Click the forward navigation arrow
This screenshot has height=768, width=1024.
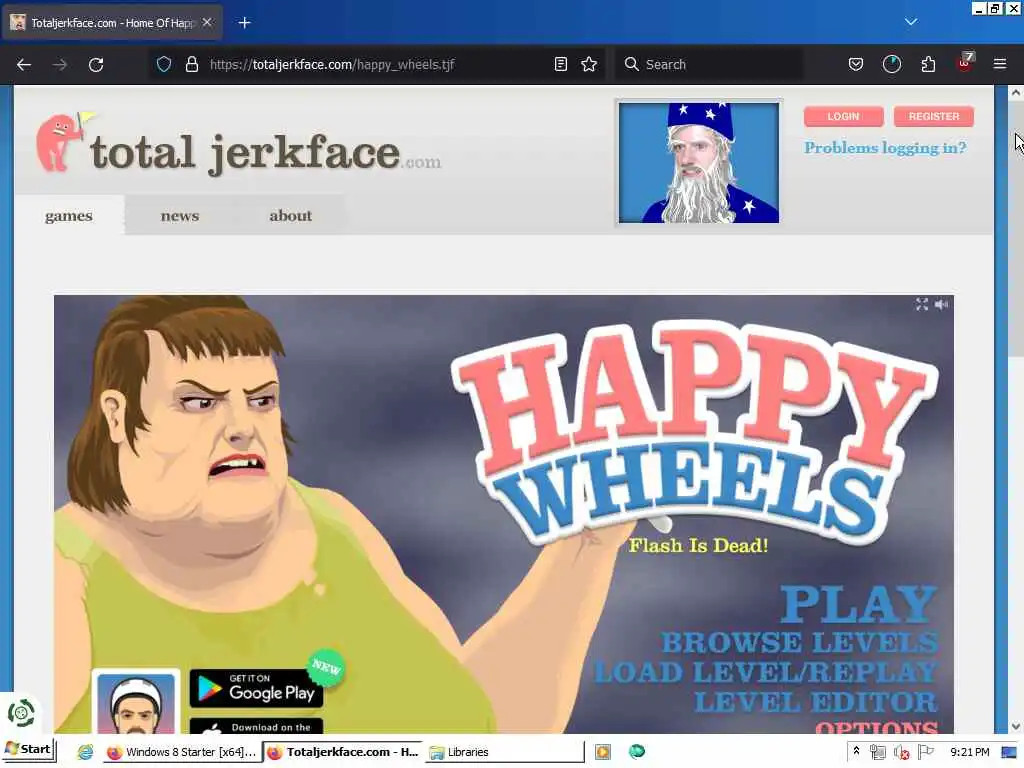(x=59, y=64)
